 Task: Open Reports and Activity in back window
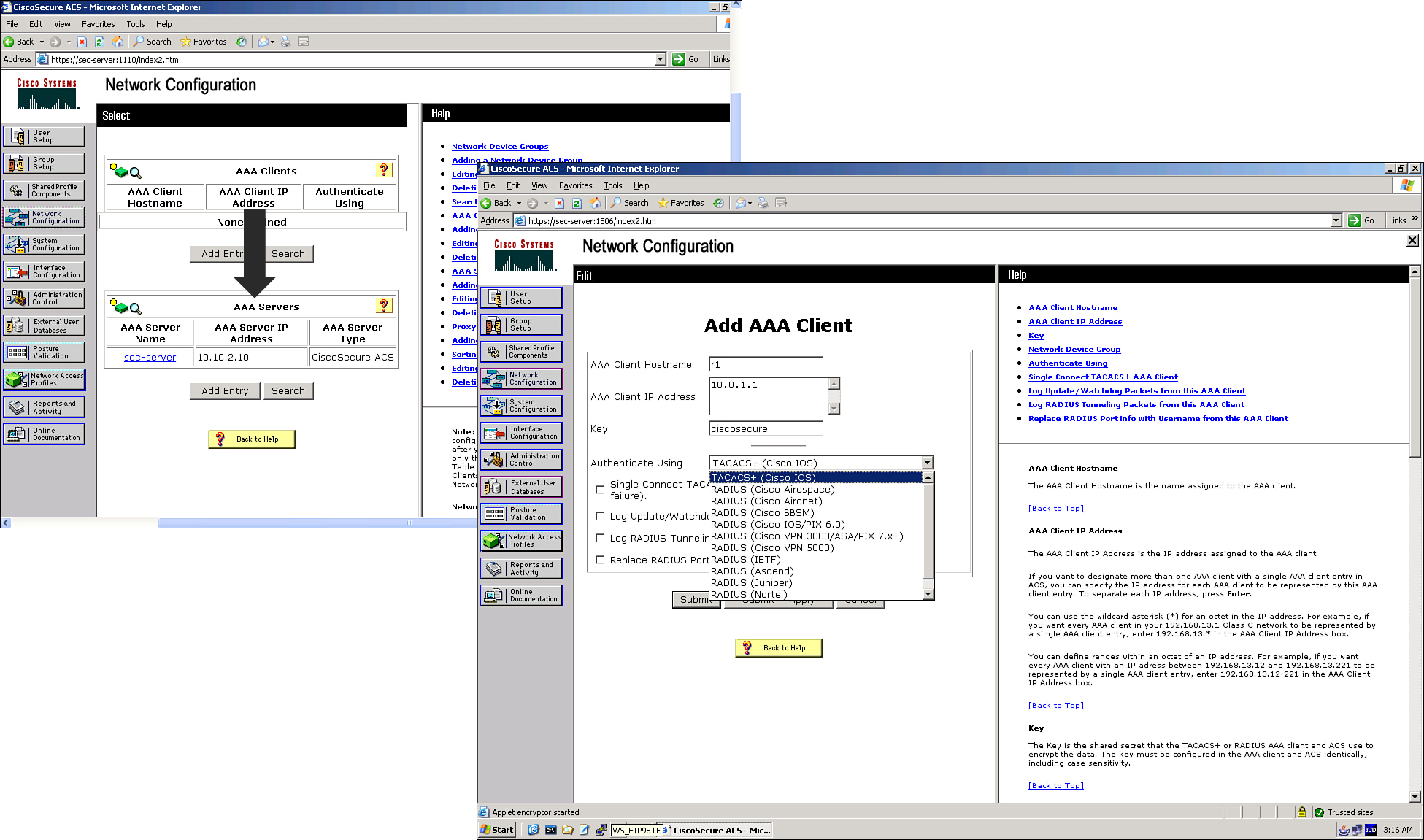(x=44, y=407)
